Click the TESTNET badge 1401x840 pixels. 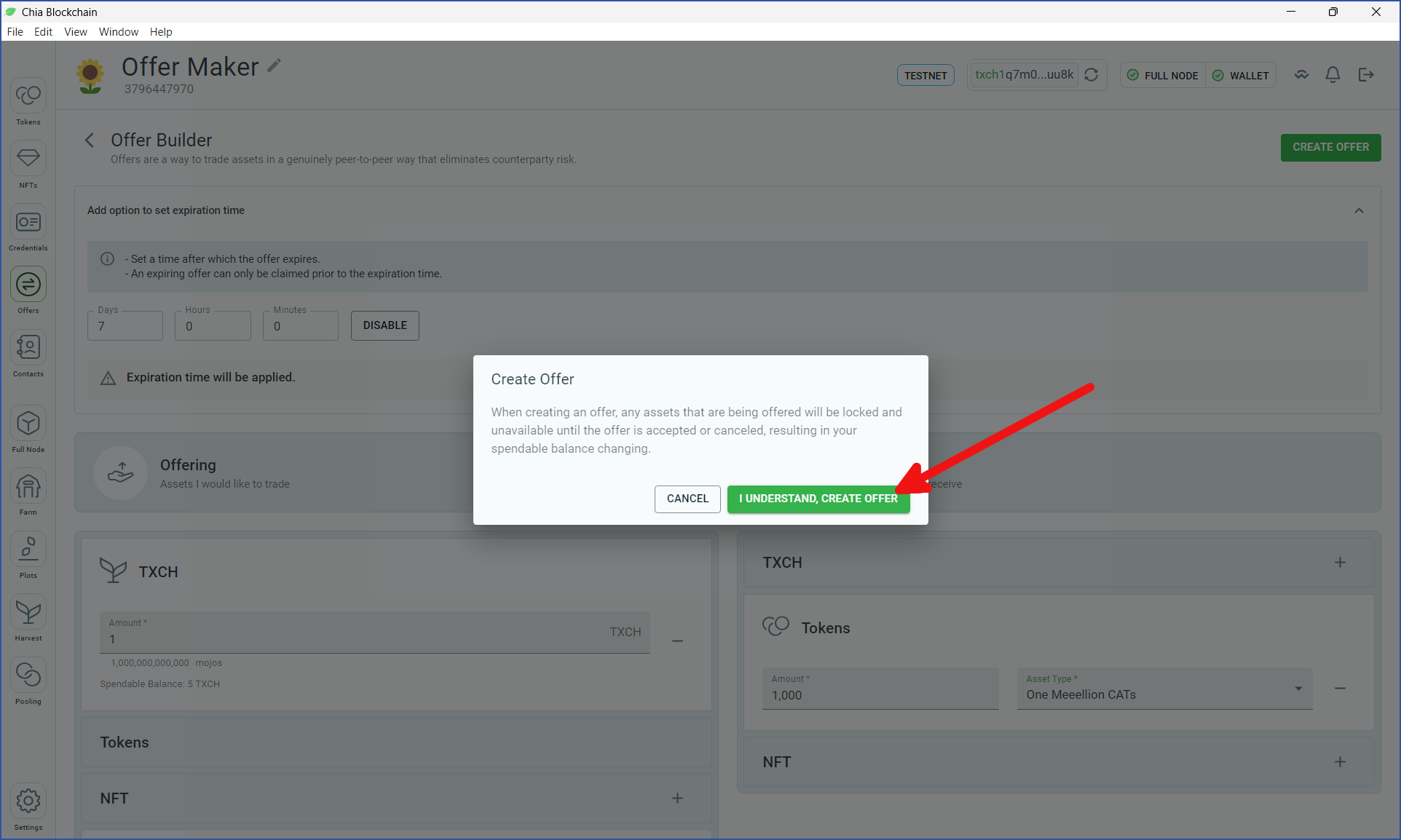tap(926, 76)
